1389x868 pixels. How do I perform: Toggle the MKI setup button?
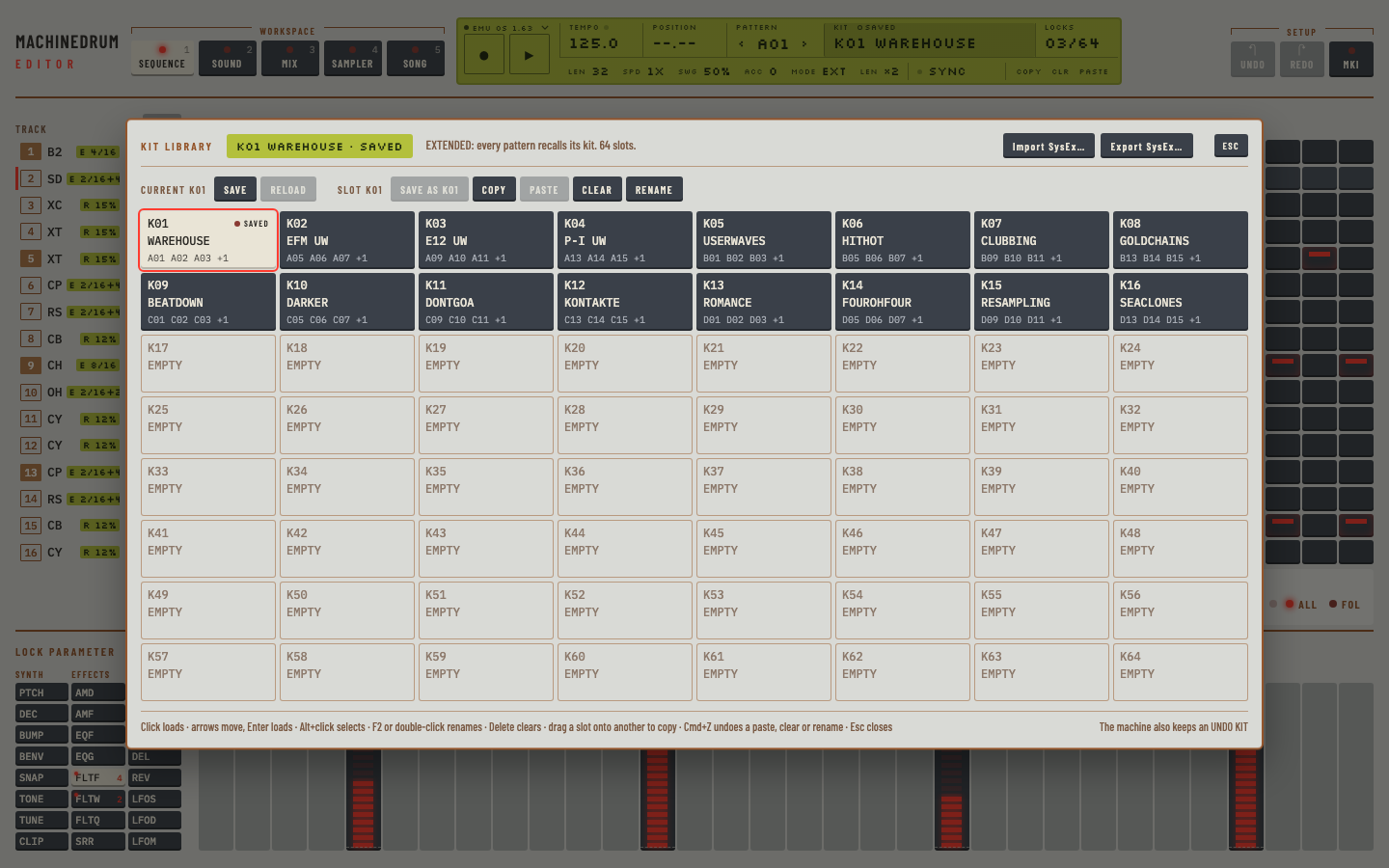click(1350, 59)
